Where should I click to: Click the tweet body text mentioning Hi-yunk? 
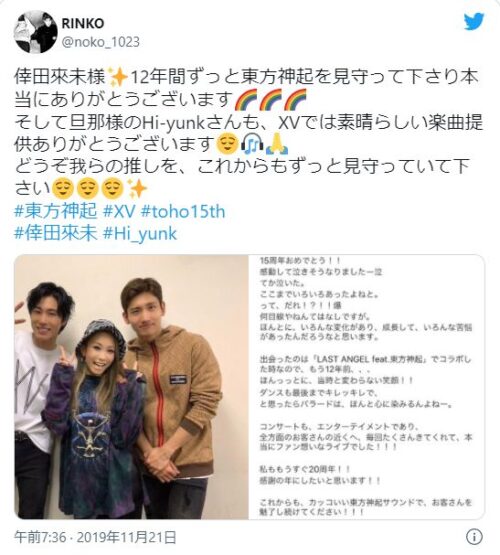(249, 133)
